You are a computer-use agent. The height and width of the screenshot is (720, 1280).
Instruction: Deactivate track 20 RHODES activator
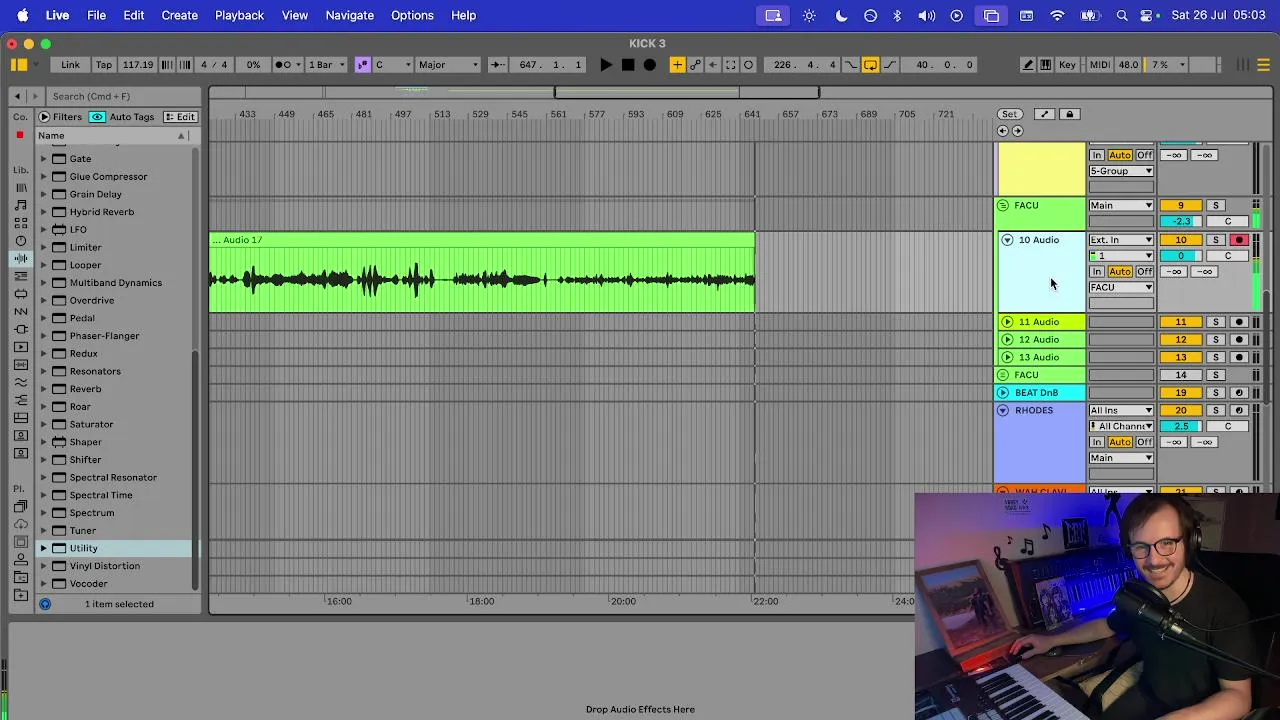point(1181,411)
